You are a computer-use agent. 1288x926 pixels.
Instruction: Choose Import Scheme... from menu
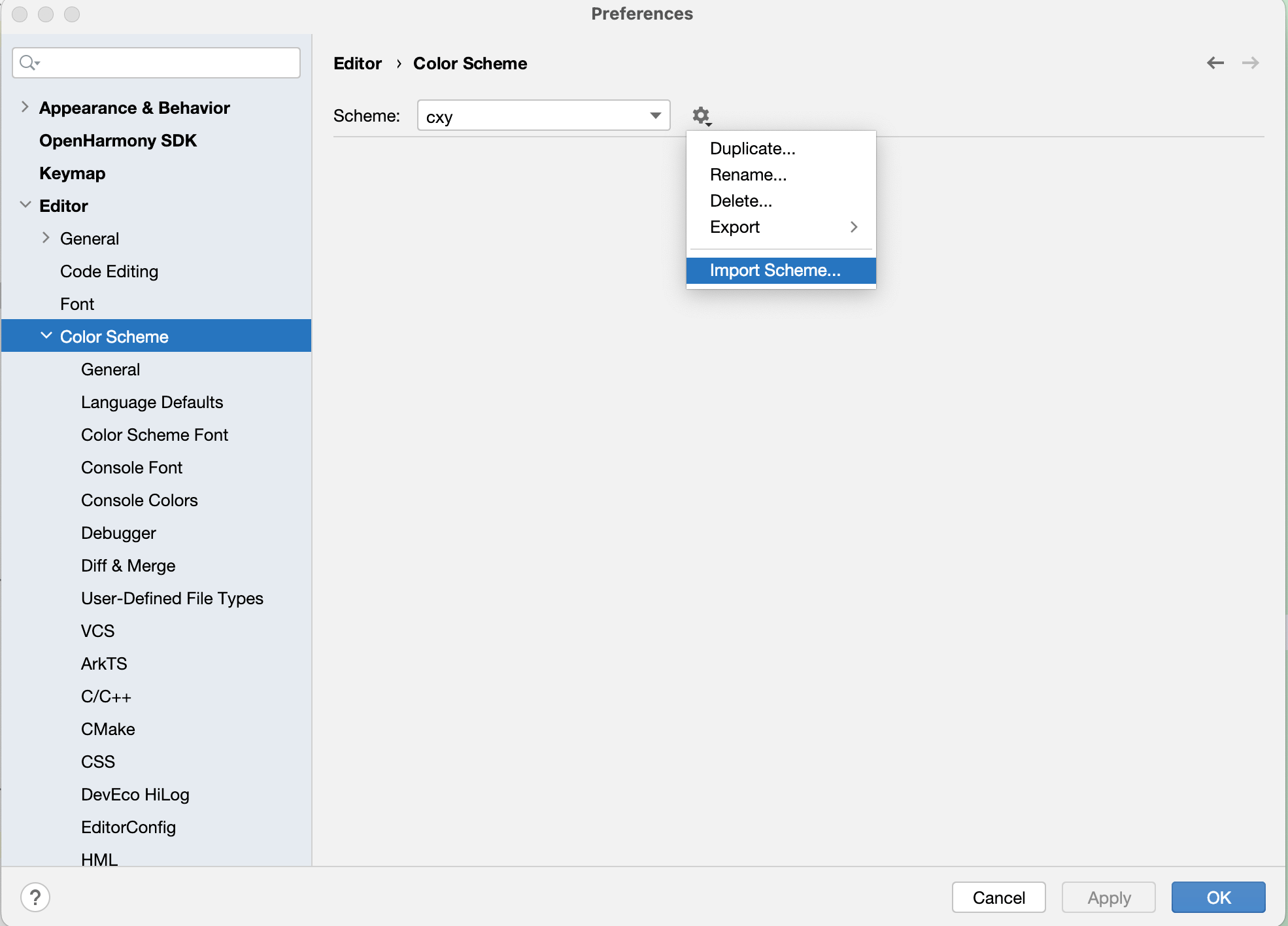pyautogui.click(x=775, y=270)
